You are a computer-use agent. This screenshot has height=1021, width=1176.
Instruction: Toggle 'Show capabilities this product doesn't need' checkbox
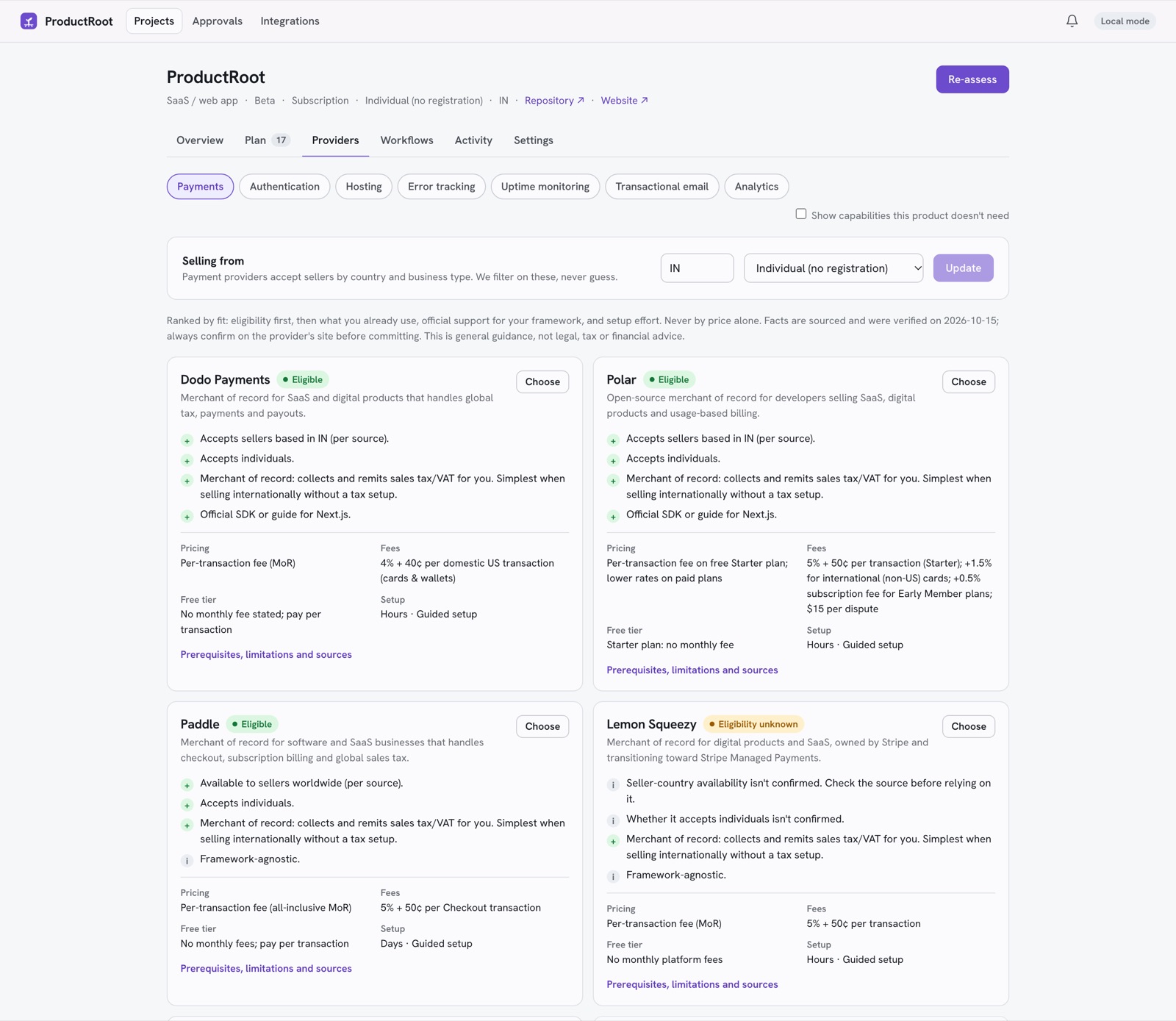pos(801,214)
